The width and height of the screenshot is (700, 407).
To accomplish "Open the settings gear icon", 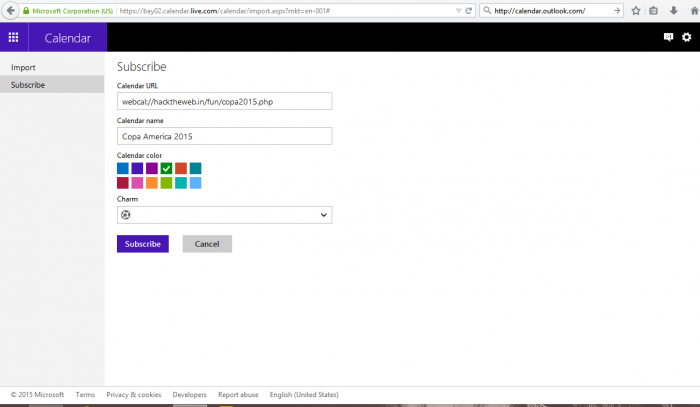I will [686, 37].
